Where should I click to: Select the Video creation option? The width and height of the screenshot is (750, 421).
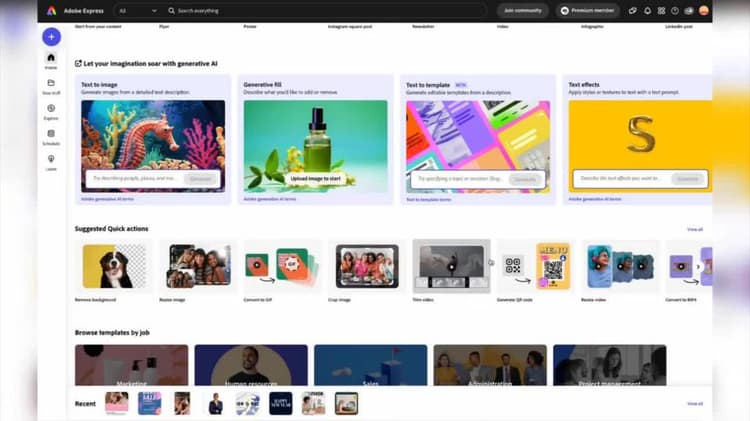502,27
